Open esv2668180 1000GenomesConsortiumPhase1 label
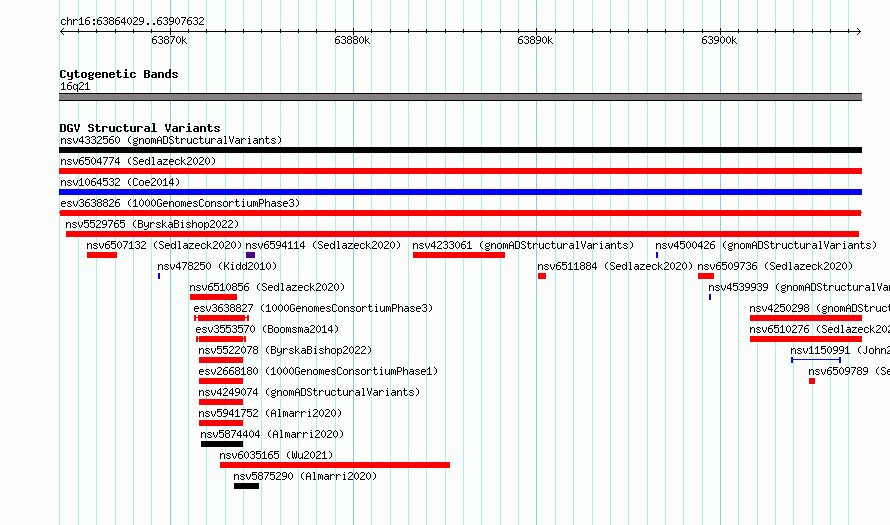Viewport: 890px width, 525px height. (x=318, y=371)
